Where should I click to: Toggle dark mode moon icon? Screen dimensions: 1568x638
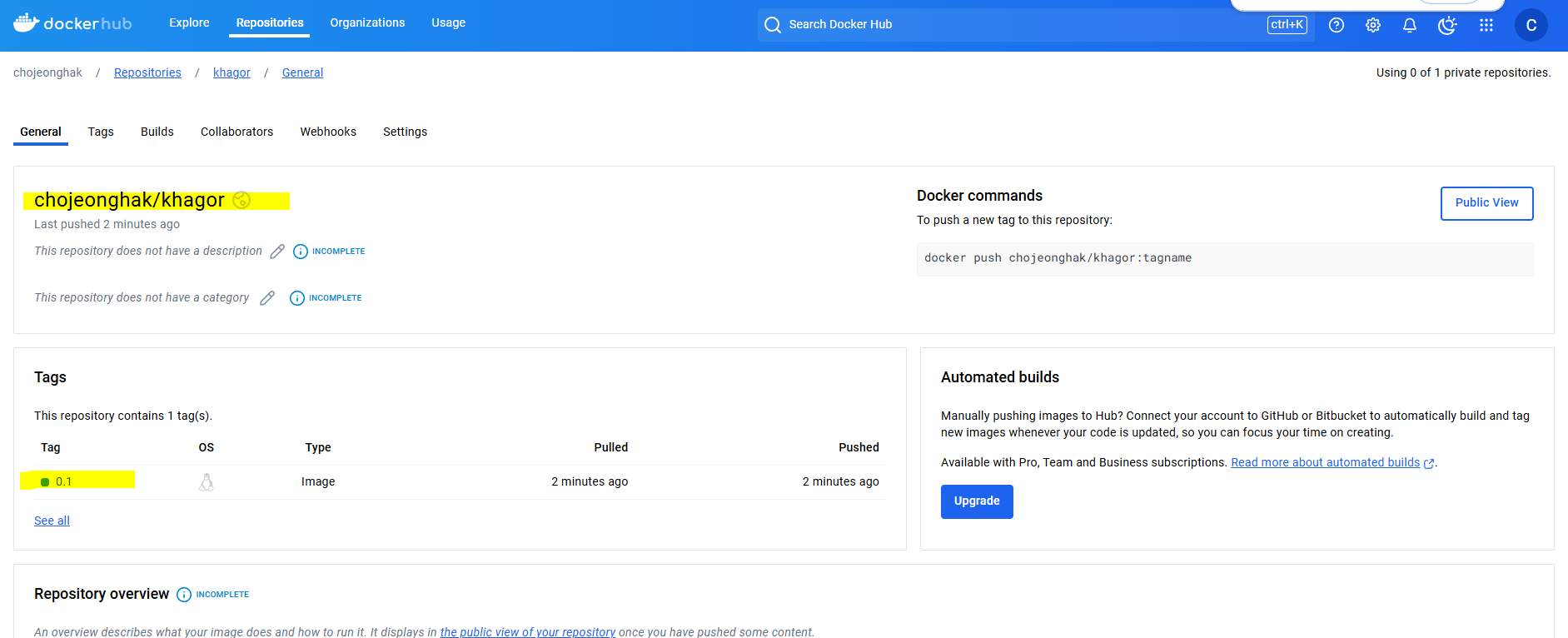point(1447,25)
